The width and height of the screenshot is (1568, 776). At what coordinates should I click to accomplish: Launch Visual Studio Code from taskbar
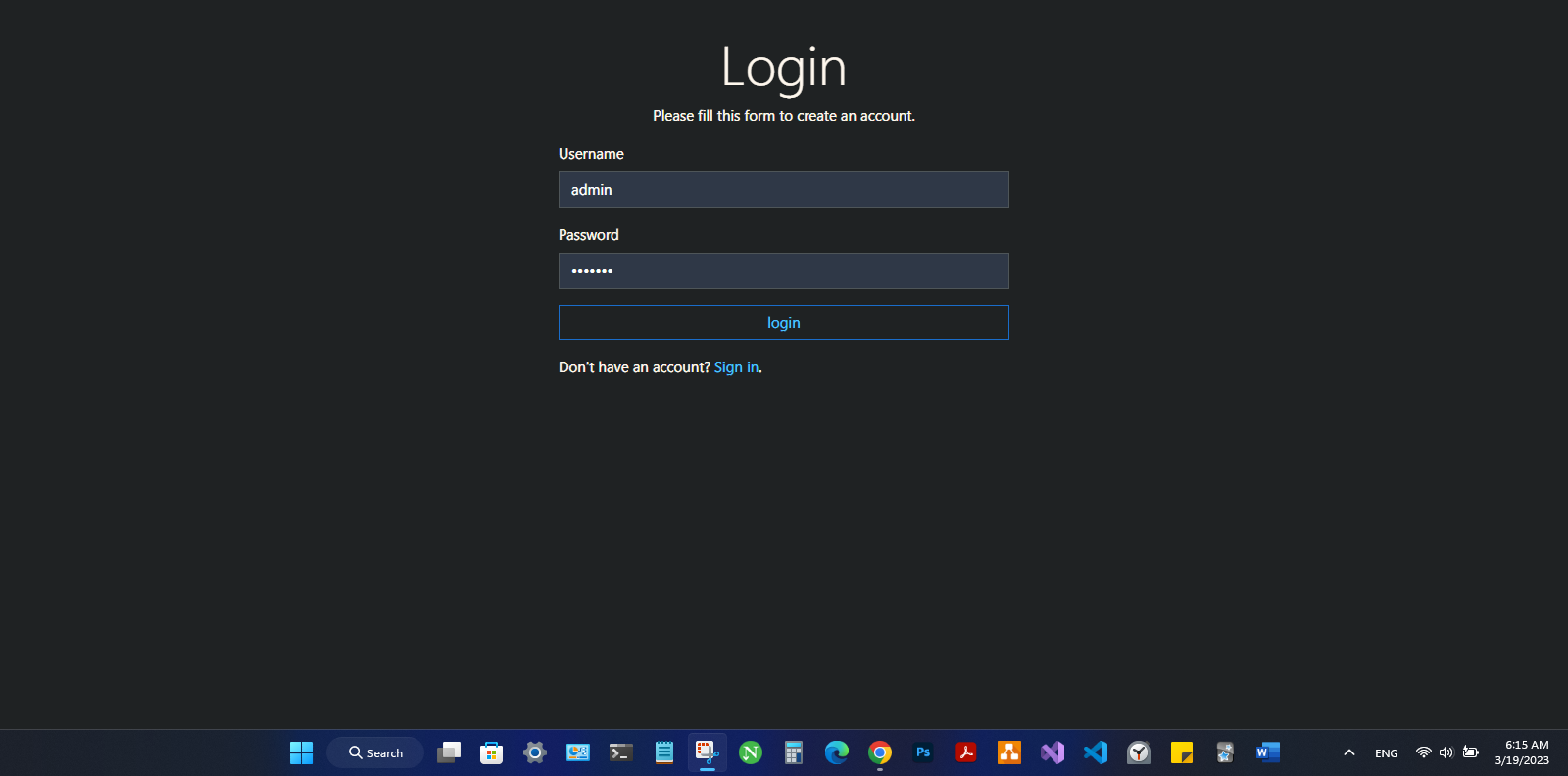point(1096,752)
